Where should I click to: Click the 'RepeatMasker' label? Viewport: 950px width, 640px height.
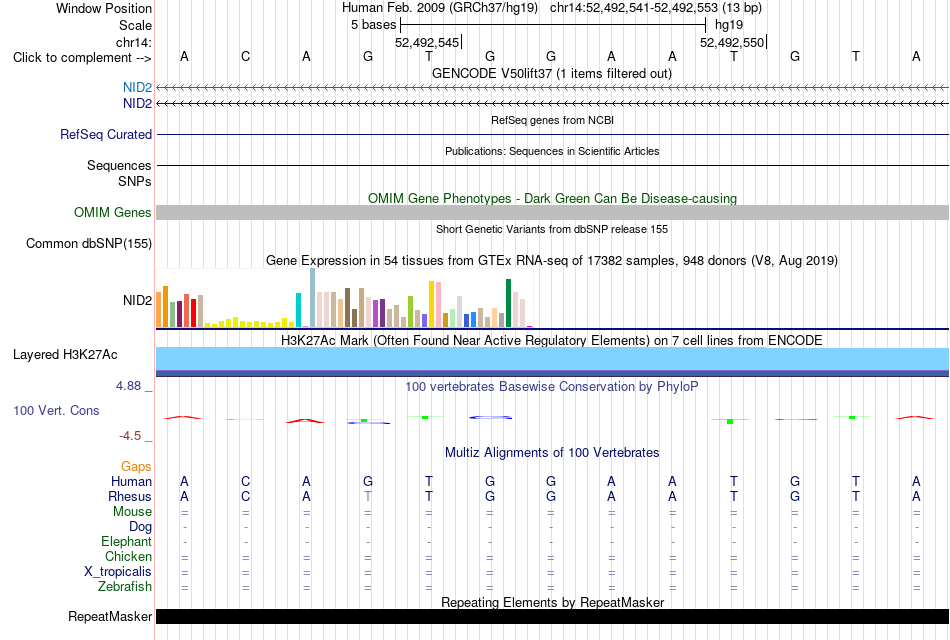(110, 616)
